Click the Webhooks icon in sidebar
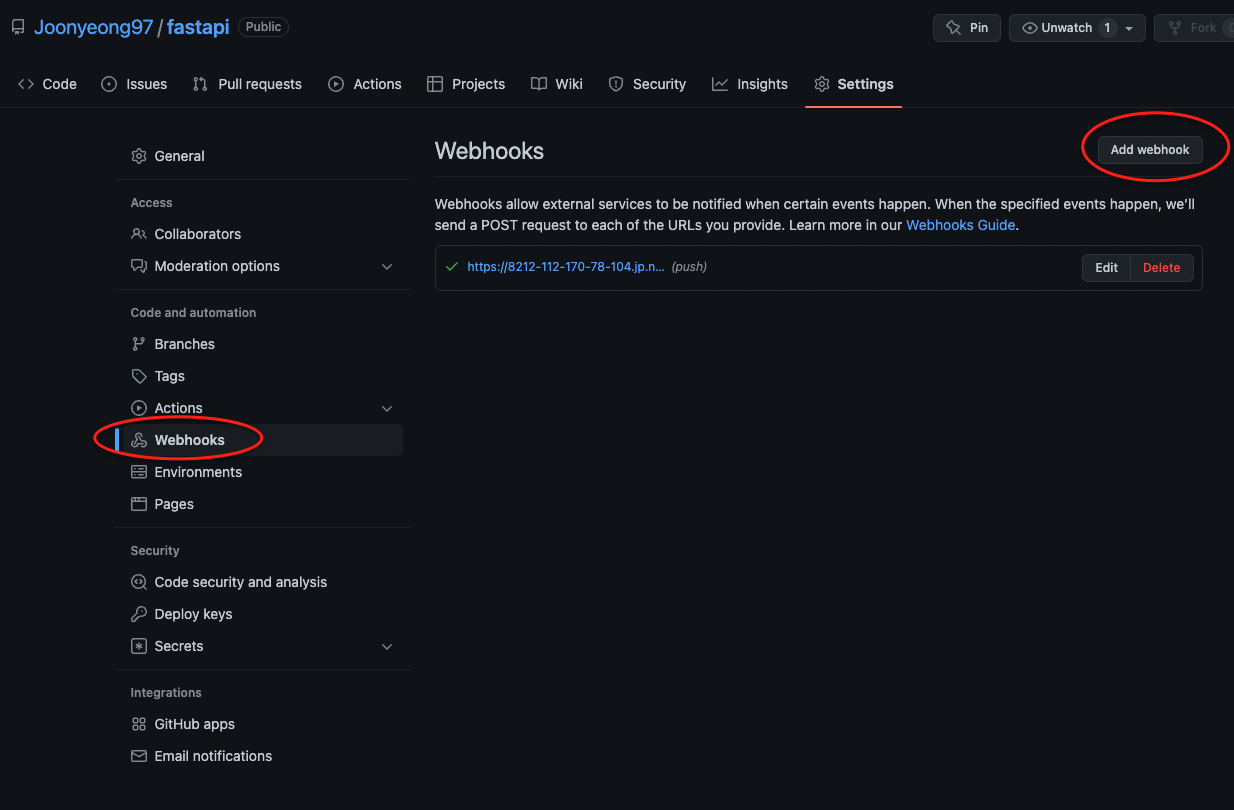The width and height of the screenshot is (1234, 810). click(x=139, y=440)
